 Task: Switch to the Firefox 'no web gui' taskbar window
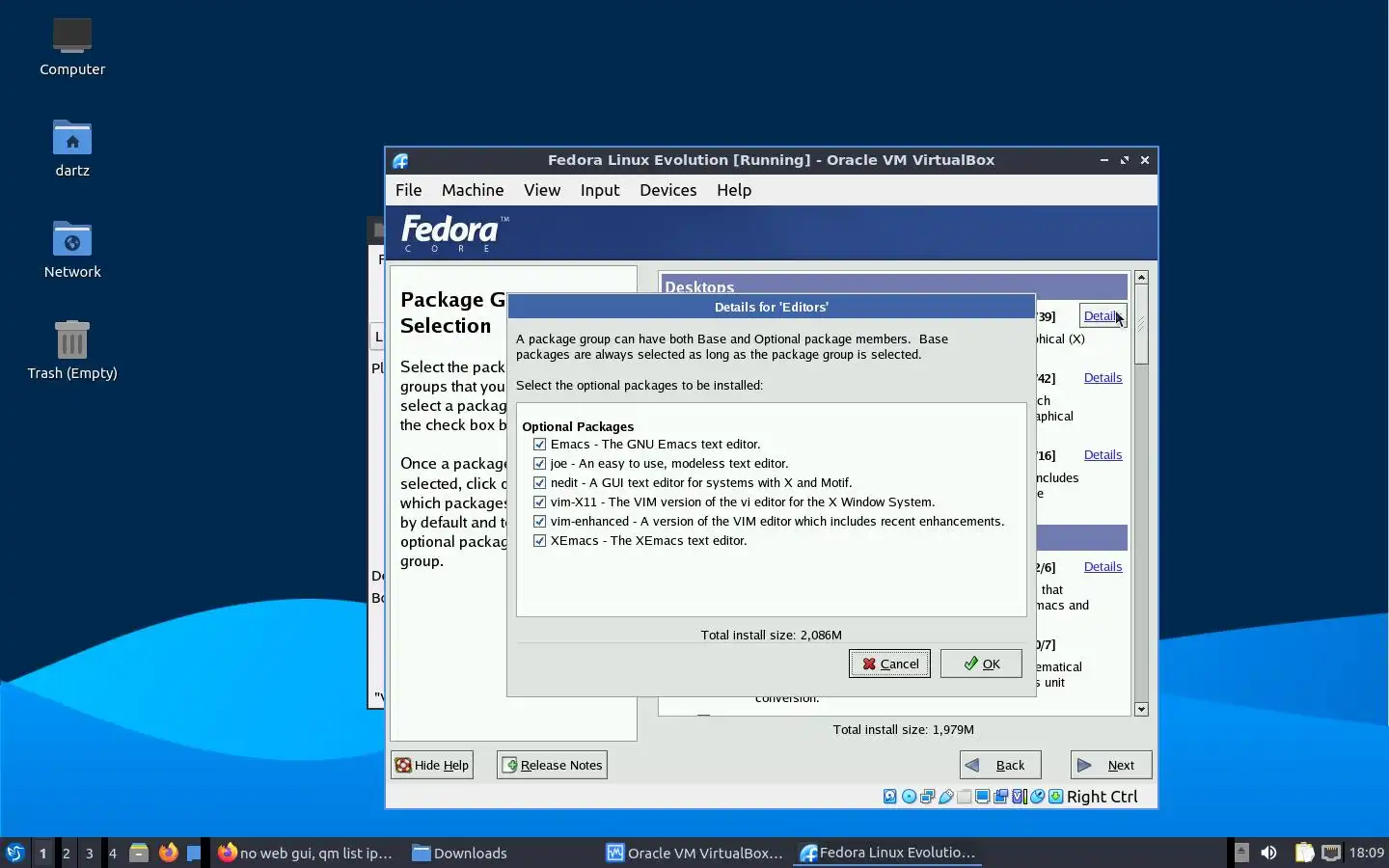(x=307, y=853)
